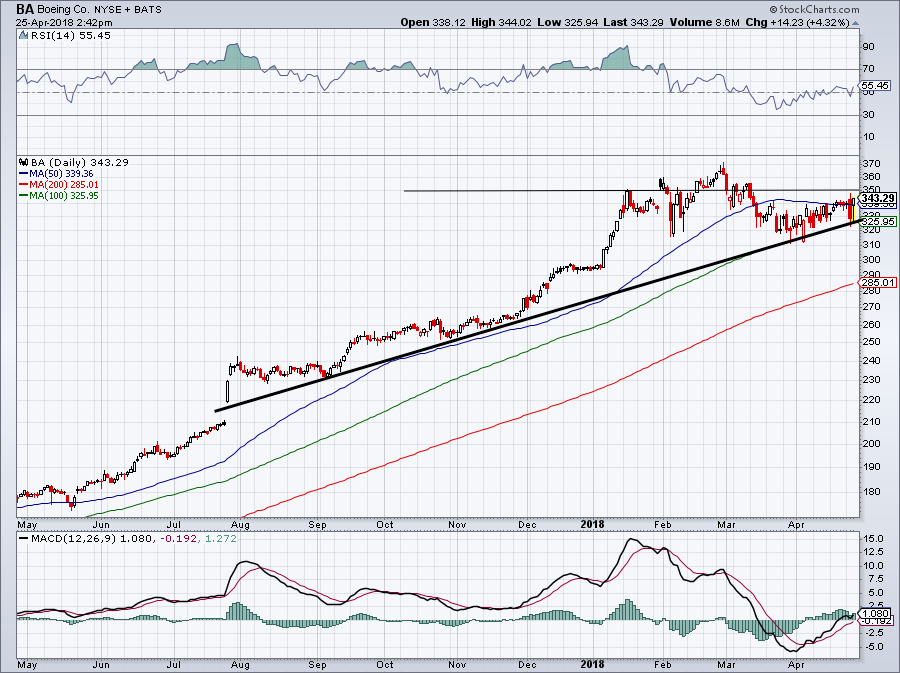900x673 pixels.
Task: Click the price axis label 260
Action: point(871,325)
